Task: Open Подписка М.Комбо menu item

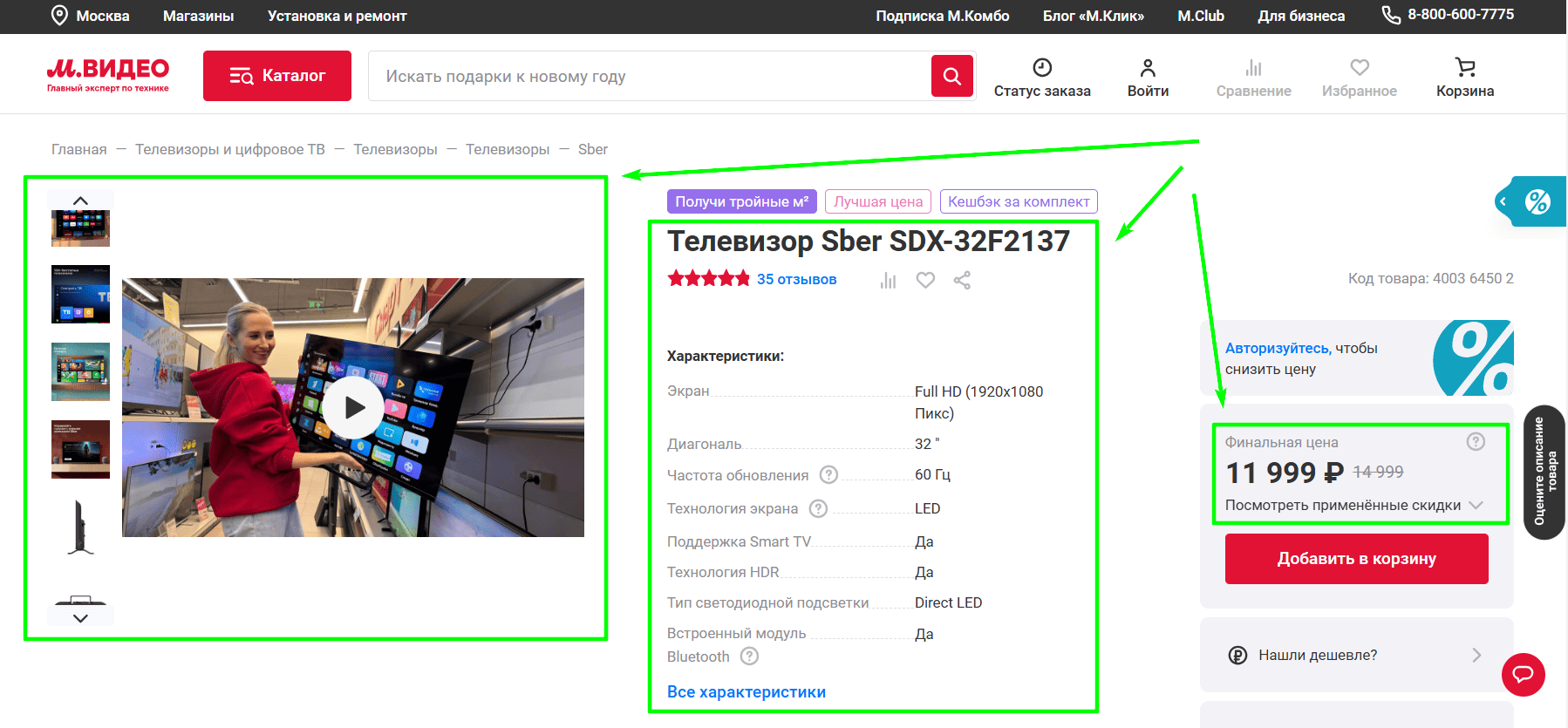Action: coord(943,16)
